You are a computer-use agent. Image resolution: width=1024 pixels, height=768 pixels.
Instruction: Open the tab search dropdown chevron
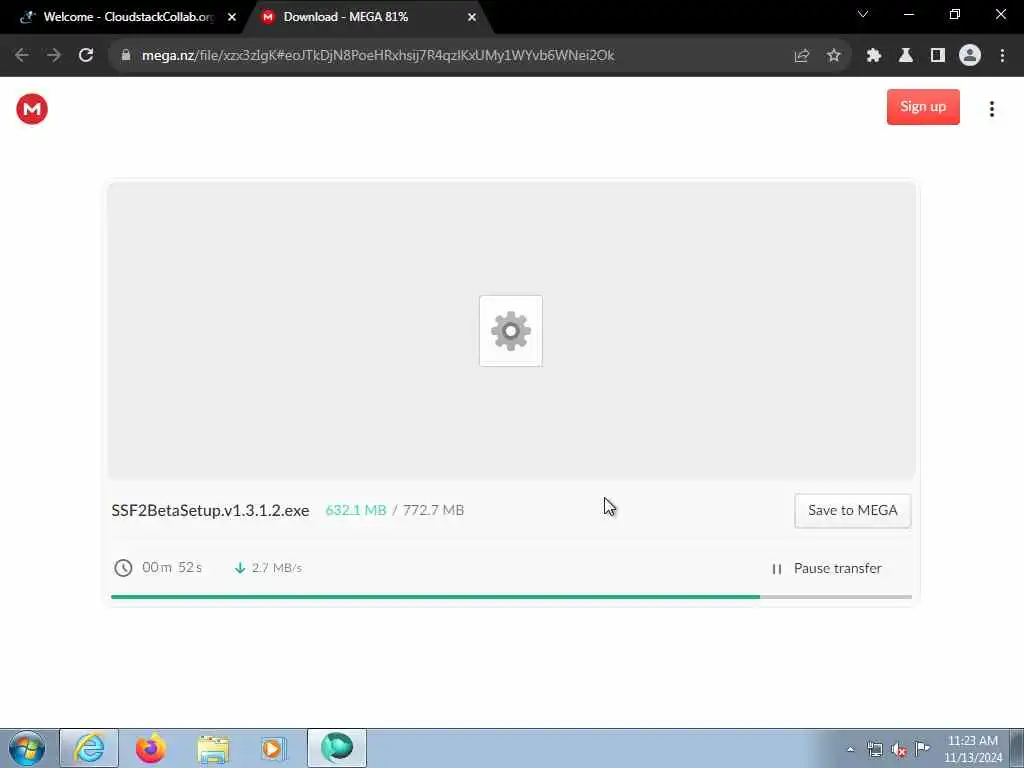tap(863, 14)
